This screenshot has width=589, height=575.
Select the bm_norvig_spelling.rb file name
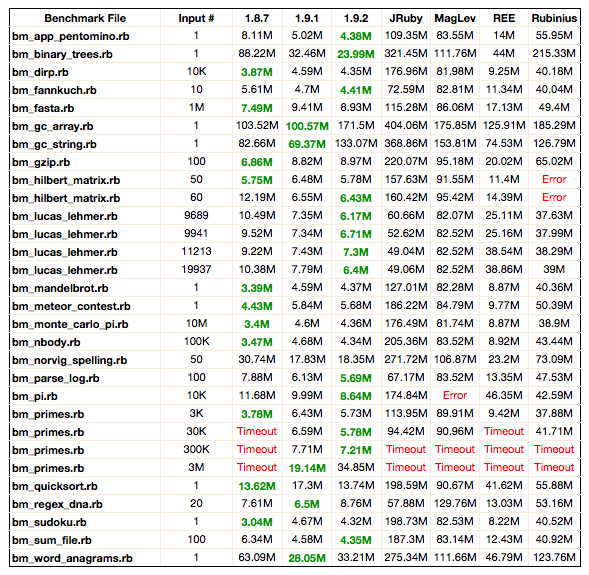pyautogui.click(x=69, y=361)
